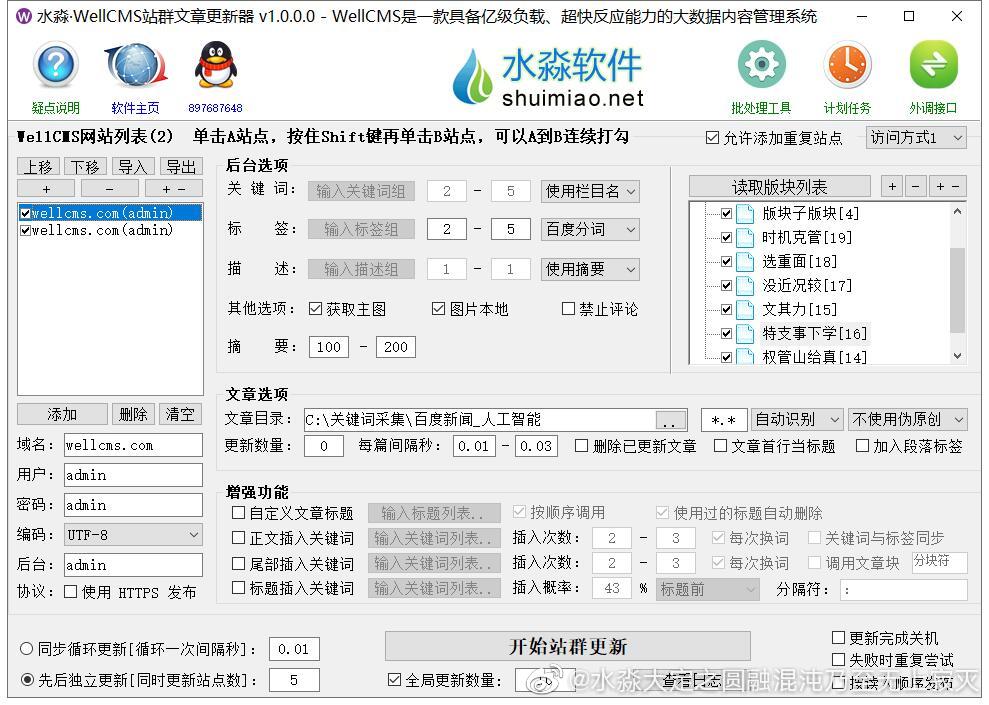989x705 pixels.
Task: Enable 禁止评论 checkbox
Action: click(x=568, y=309)
